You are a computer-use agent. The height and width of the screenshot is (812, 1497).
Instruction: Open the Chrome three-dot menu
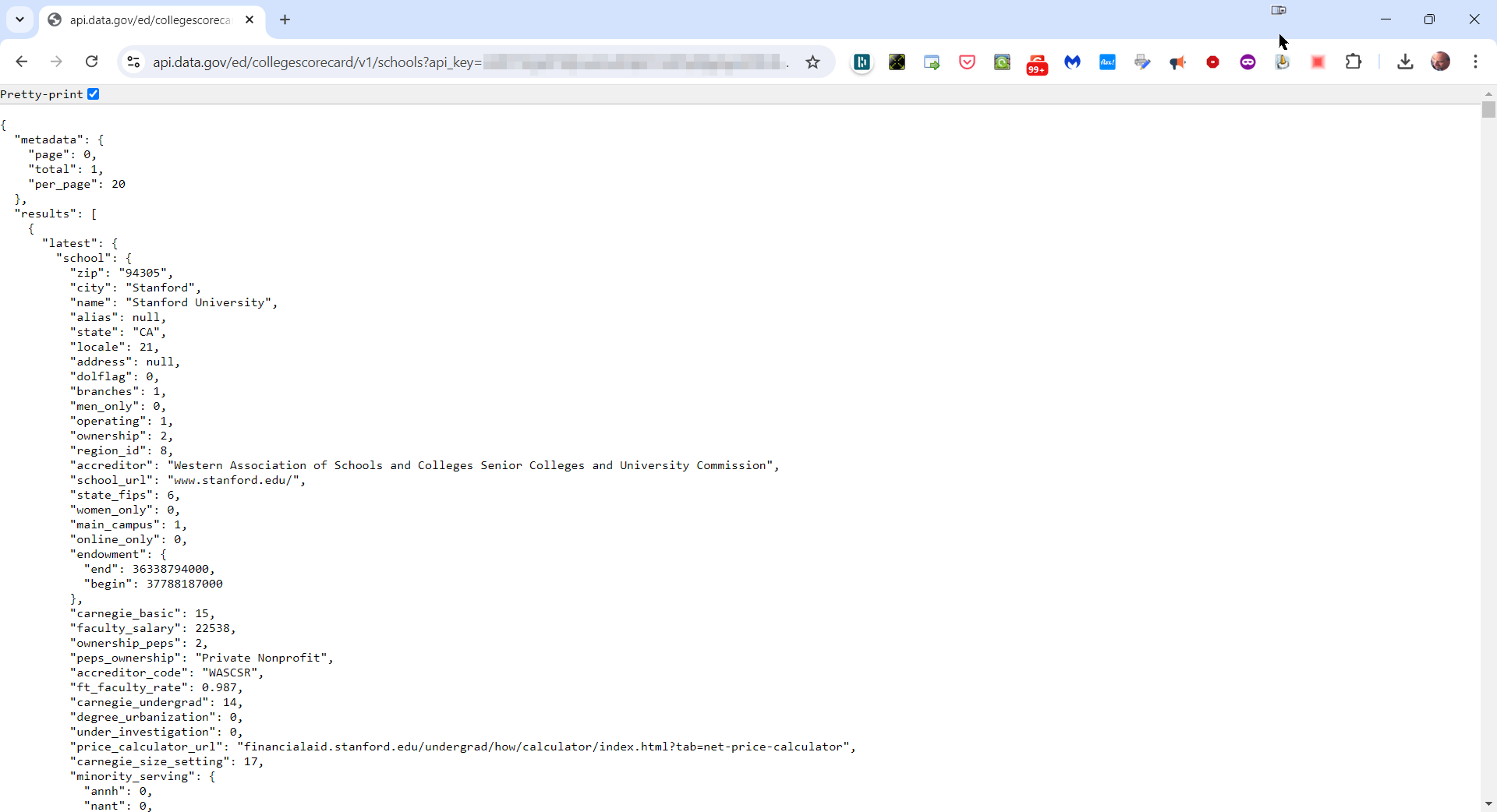(1476, 62)
